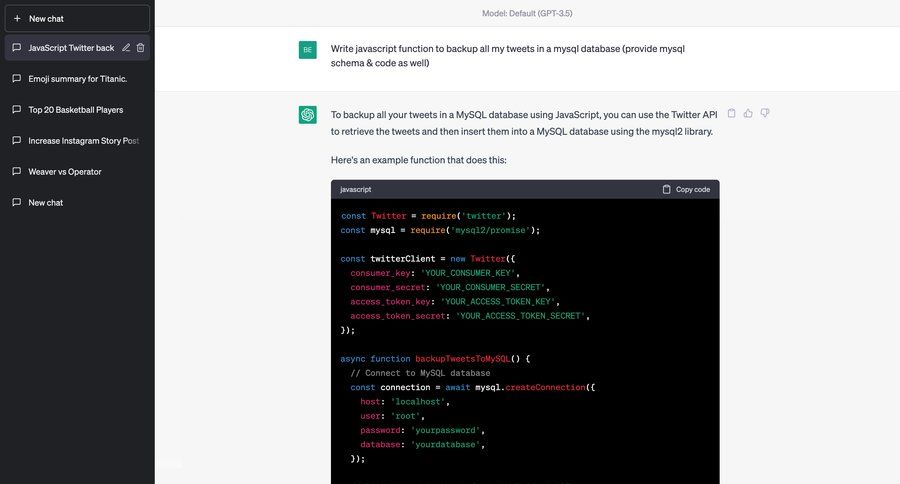This screenshot has height=484, width=900.
Task: Click code line 'YOUR_CONSUMER_KEY'
Action: pos(435,273)
